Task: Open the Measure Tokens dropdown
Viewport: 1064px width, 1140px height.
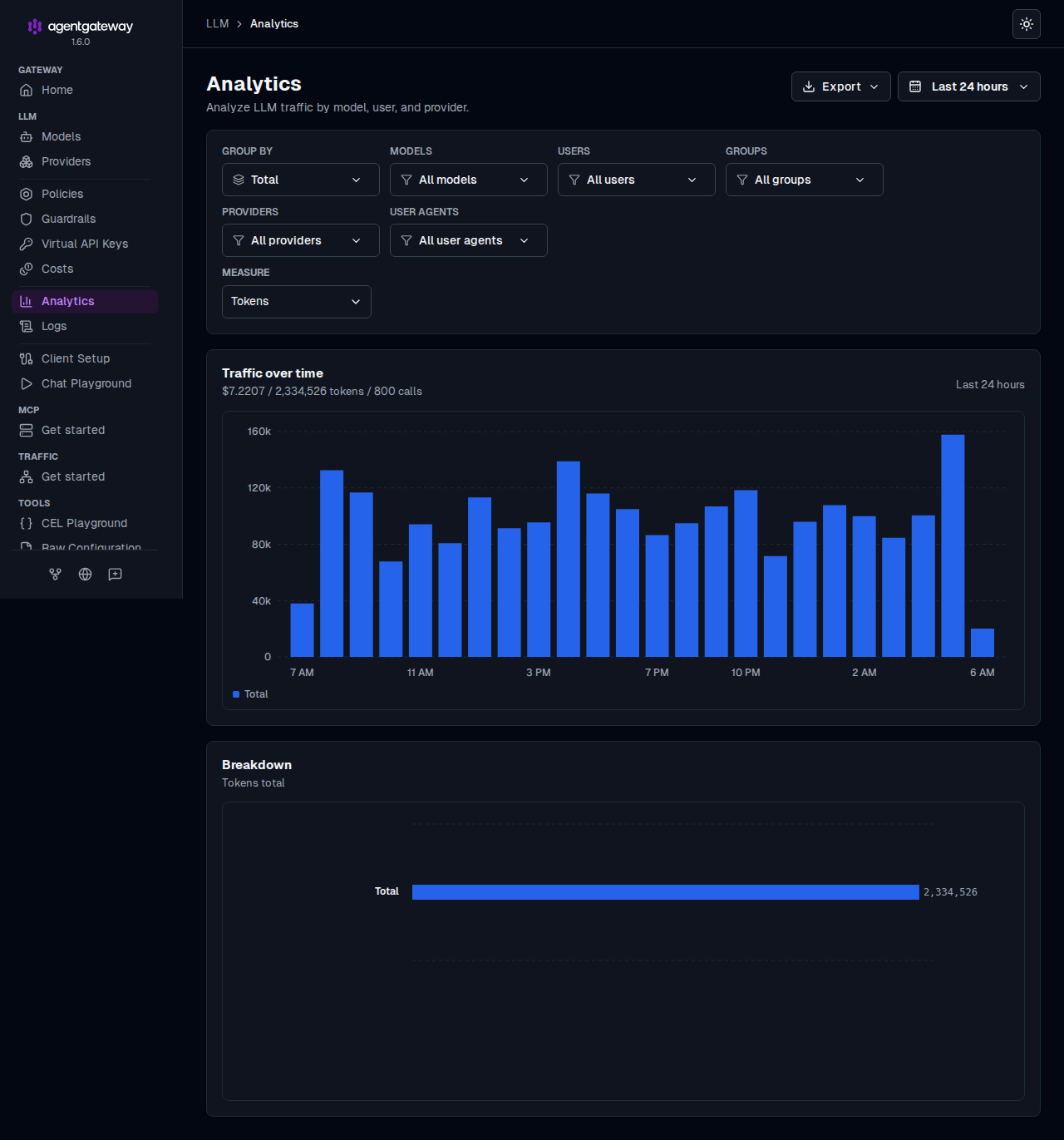Action: pos(297,302)
